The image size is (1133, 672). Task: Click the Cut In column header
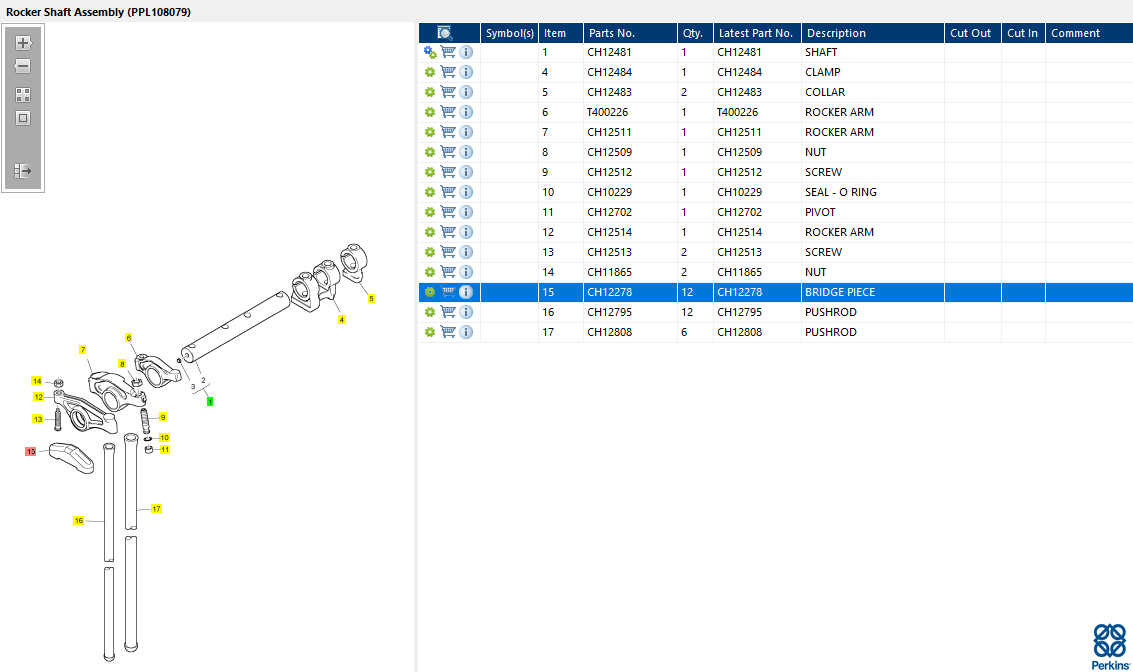(x=1023, y=33)
